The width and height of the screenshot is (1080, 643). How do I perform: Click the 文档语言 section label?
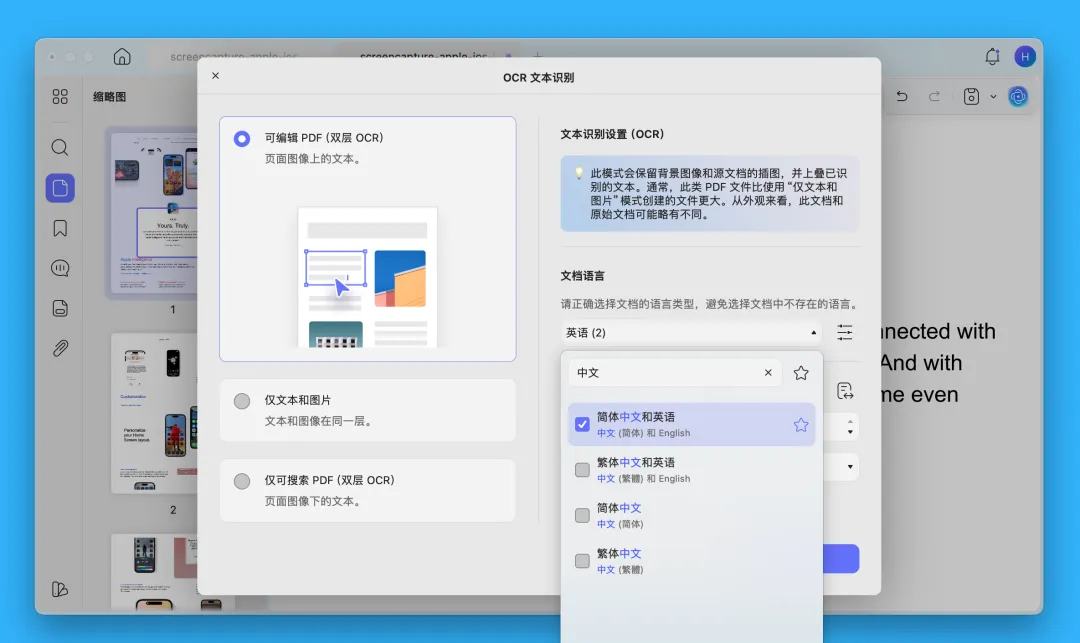coord(583,275)
